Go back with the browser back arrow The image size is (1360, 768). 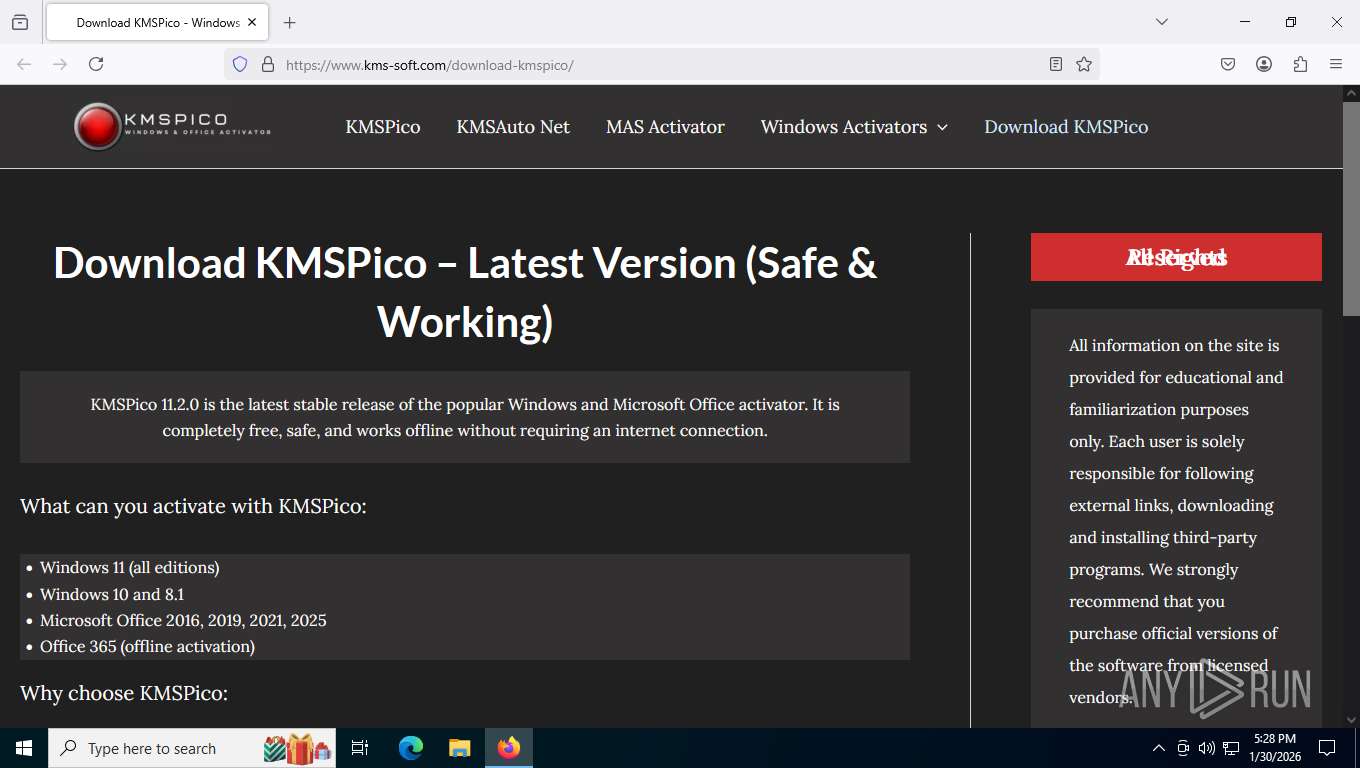24,64
